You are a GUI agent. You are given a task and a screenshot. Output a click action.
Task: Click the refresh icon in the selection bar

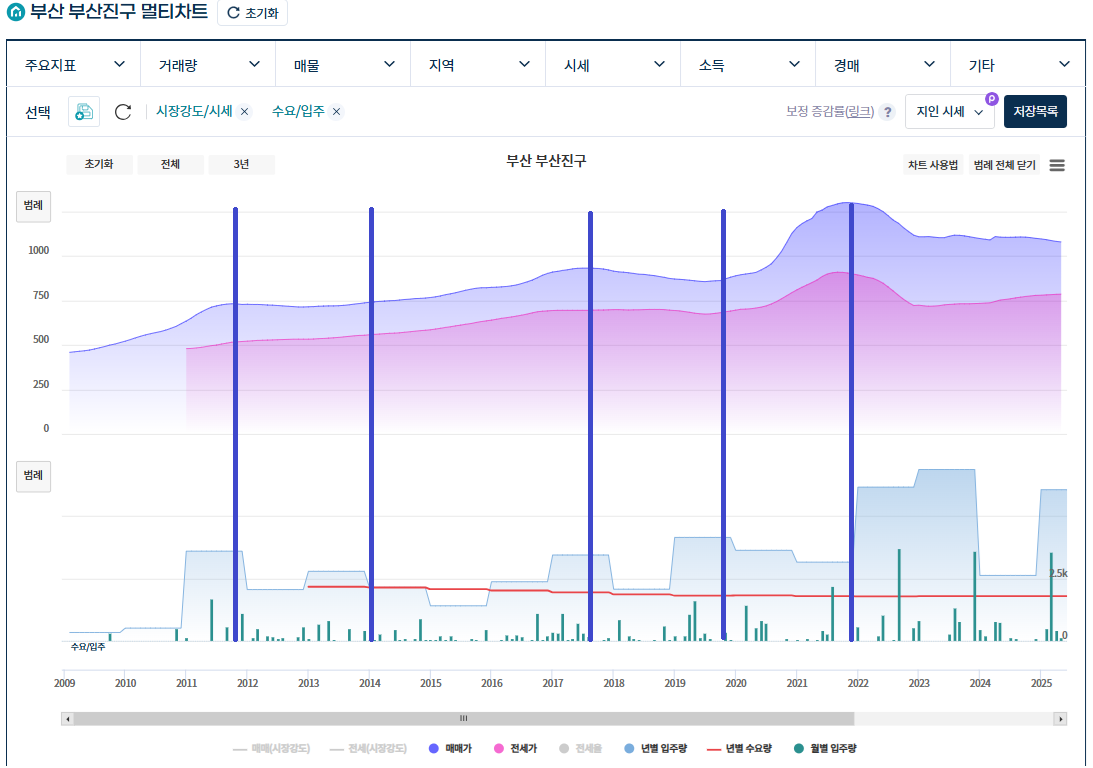[x=122, y=111]
